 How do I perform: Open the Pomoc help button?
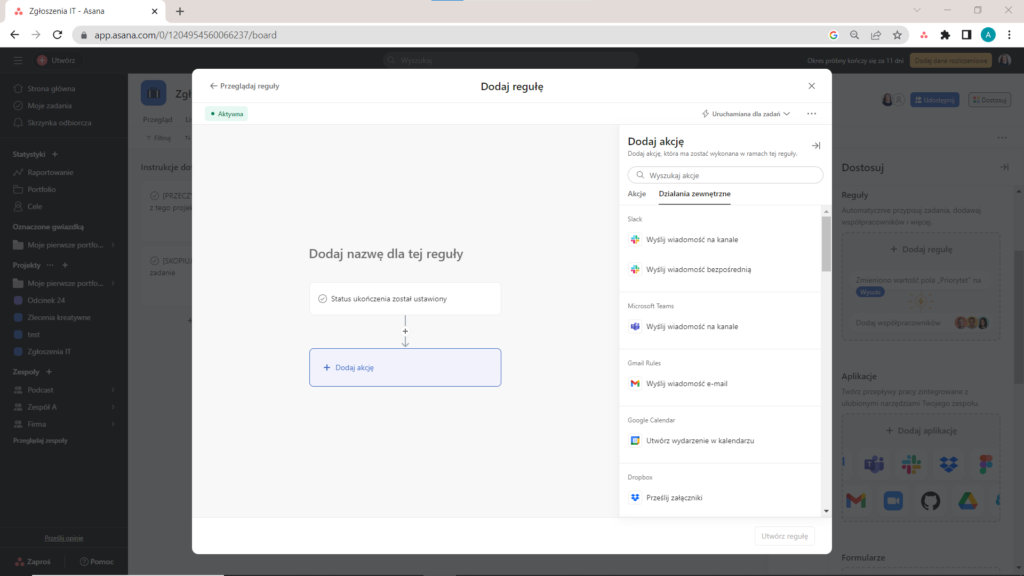pos(97,562)
